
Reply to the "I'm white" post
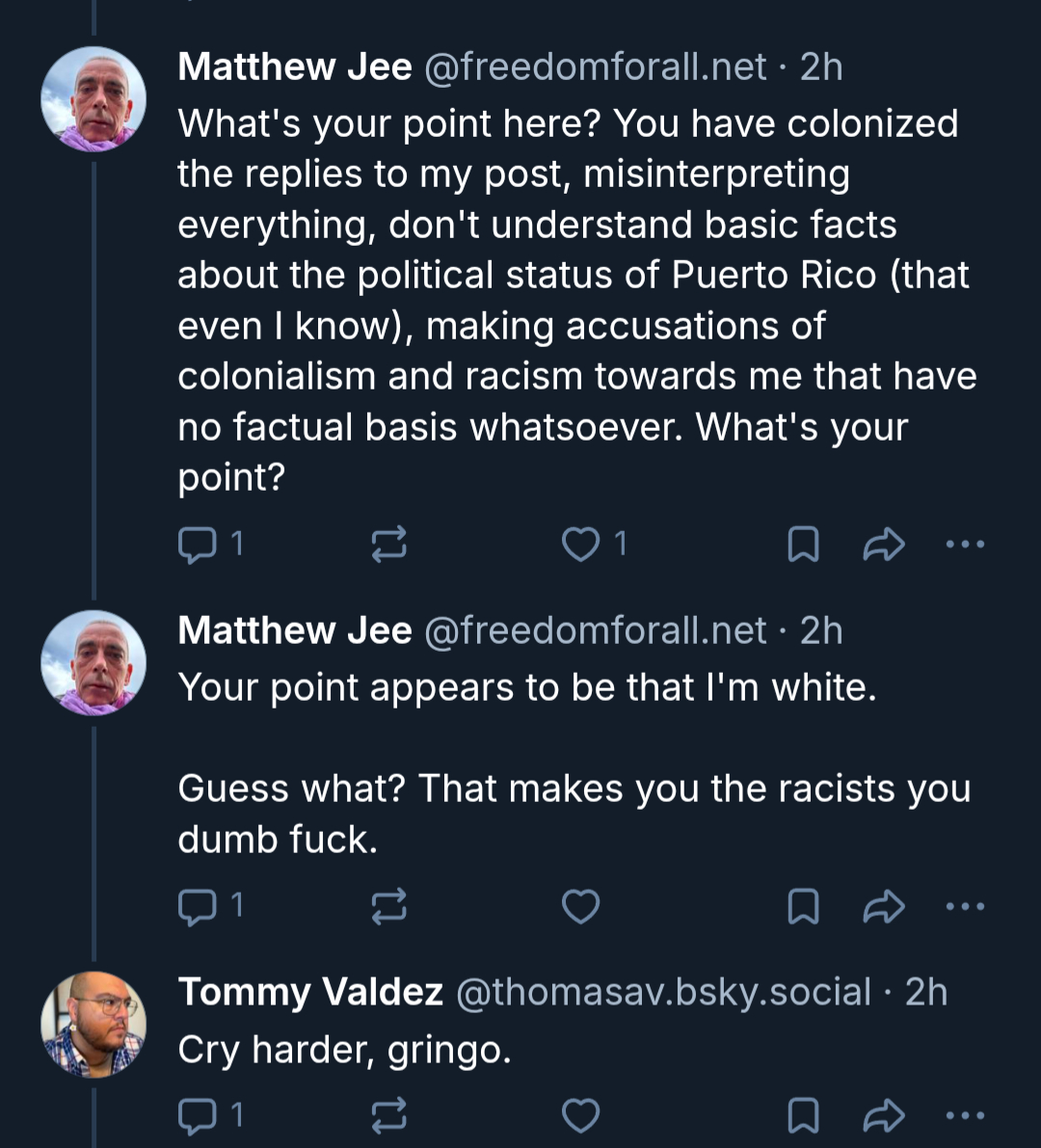(199, 906)
